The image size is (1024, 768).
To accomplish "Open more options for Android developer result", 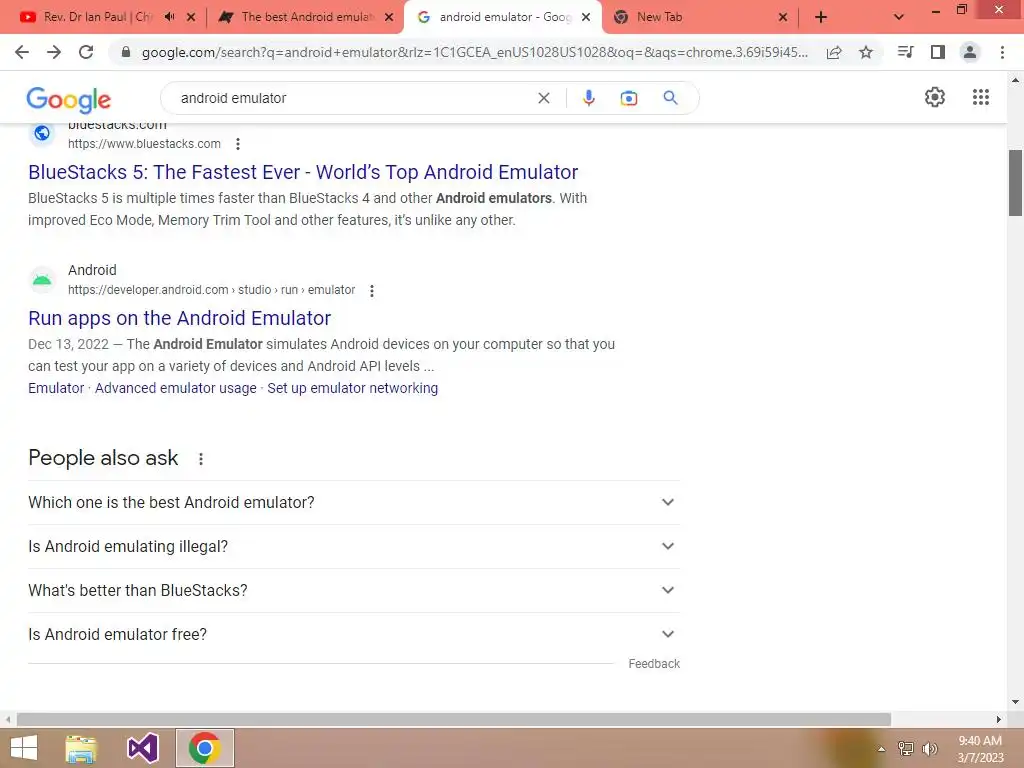I will point(372,291).
